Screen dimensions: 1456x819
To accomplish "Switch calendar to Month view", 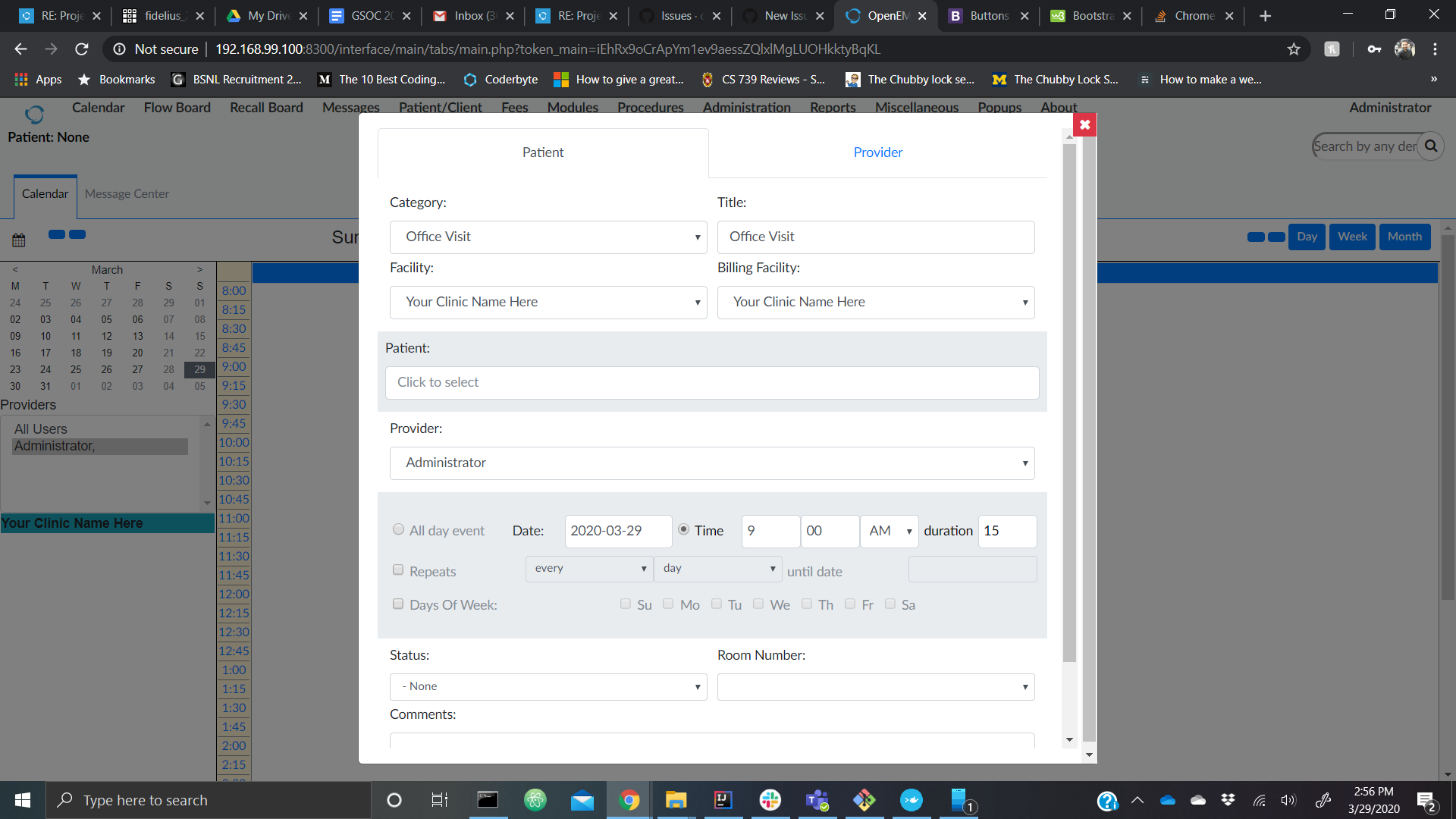I will pos(1404,237).
